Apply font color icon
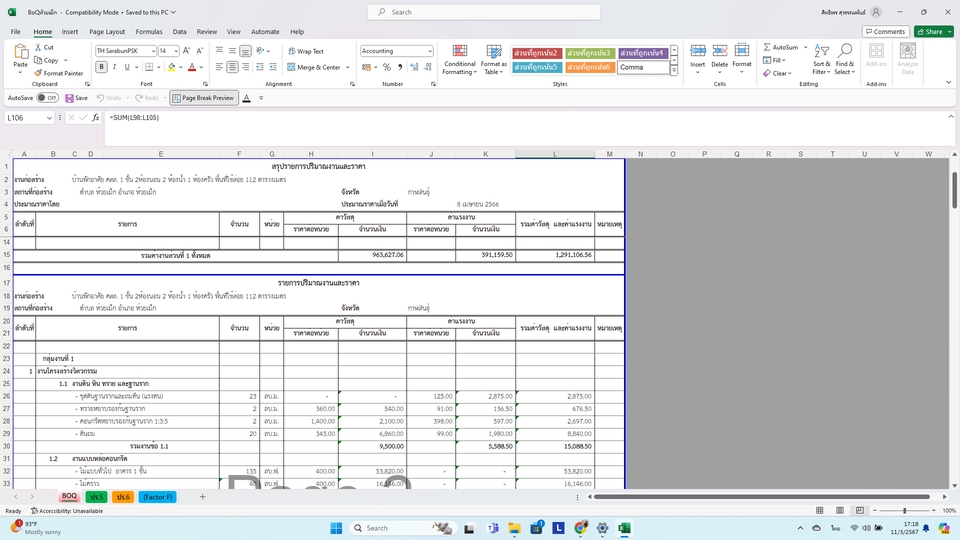The width and height of the screenshot is (960, 540). point(192,67)
